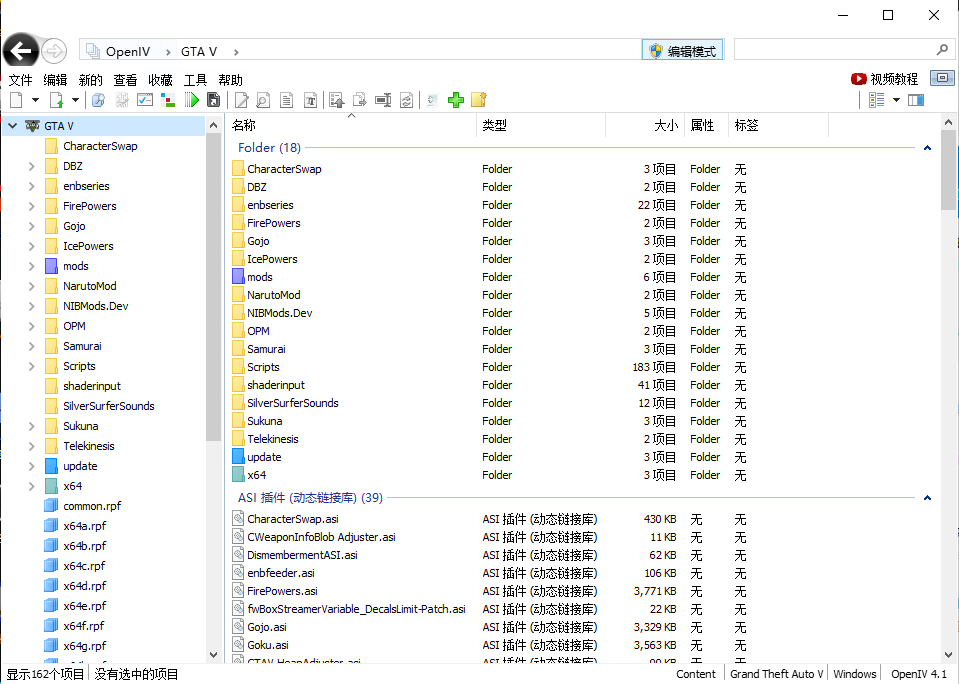Viewport: 959px width, 684px height.
Task: Click breadcrumb chevron after GTA V
Action: point(236,52)
